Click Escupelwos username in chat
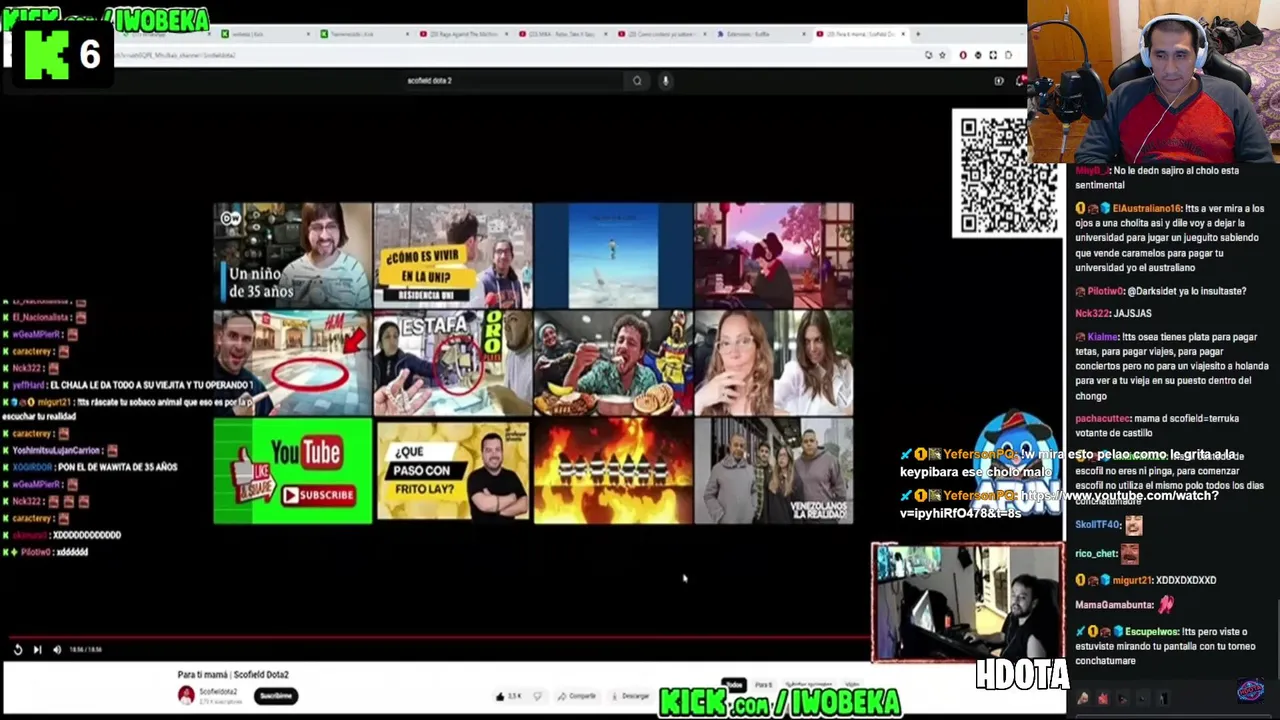Viewport: 1280px width, 720px height. click(1152, 632)
